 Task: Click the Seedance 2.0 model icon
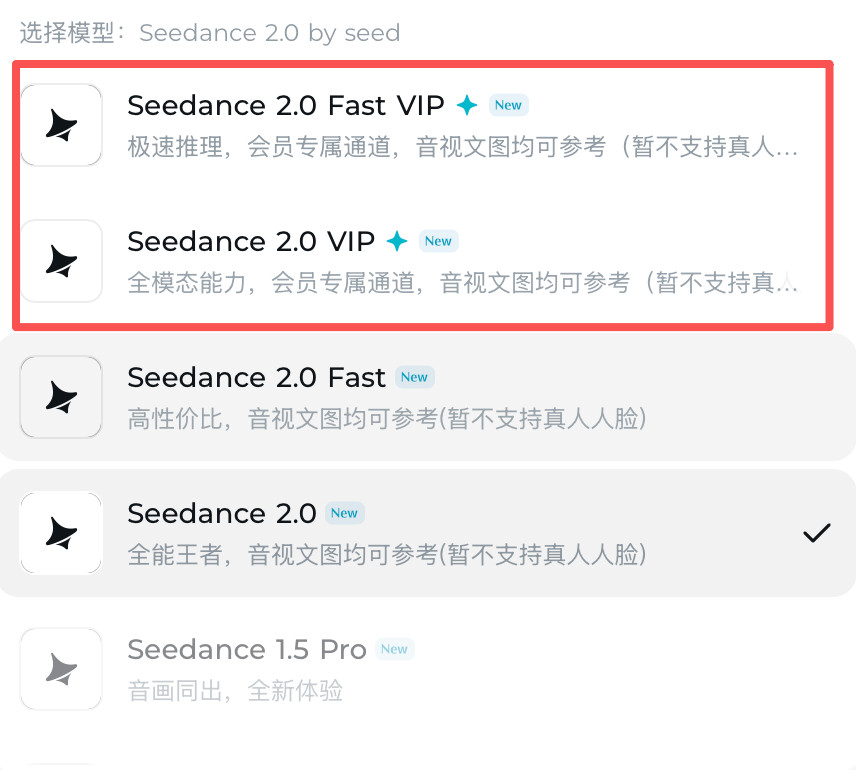(x=60, y=533)
